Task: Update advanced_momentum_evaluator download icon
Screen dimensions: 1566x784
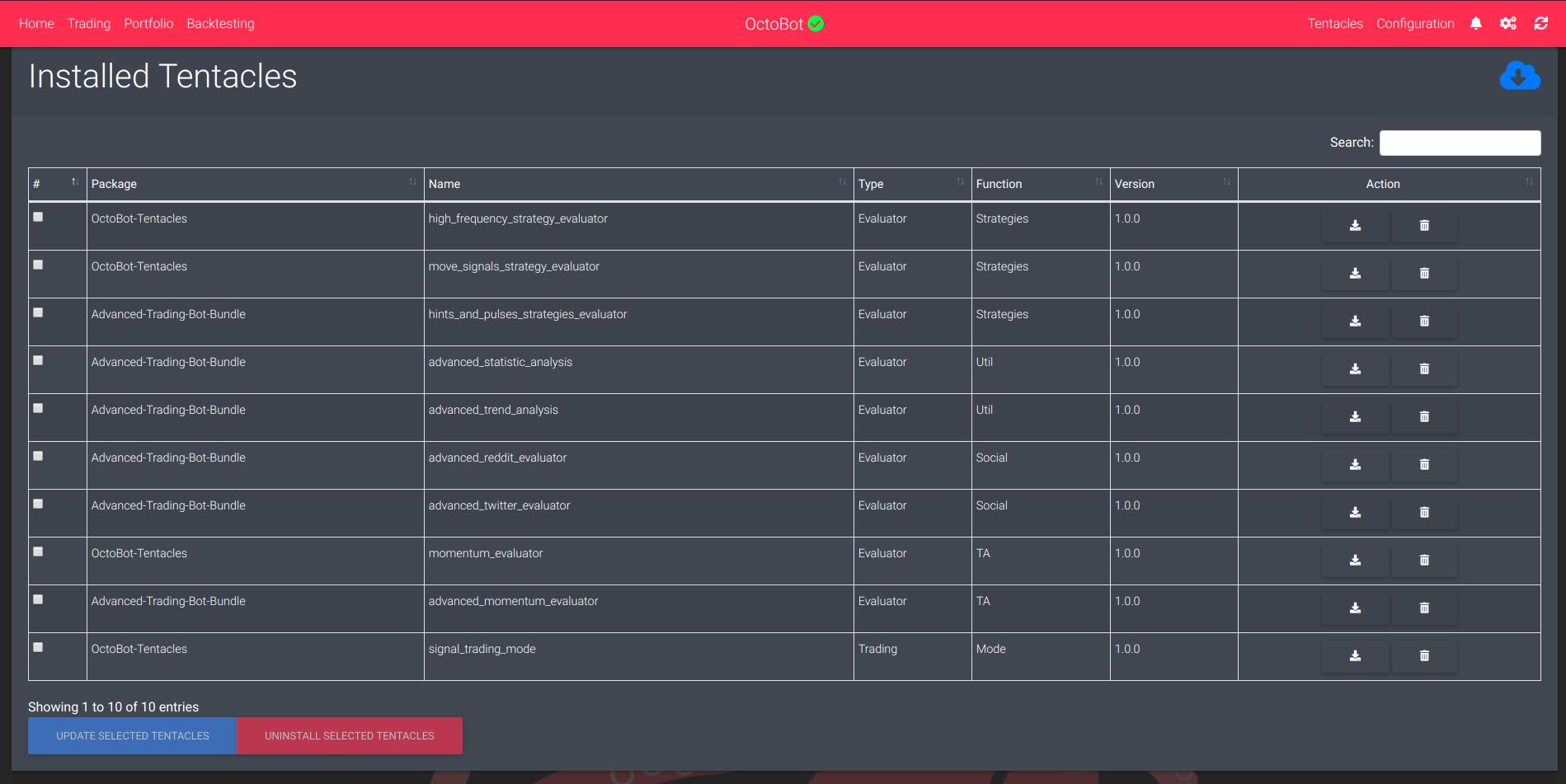Action: click(1355, 608)
